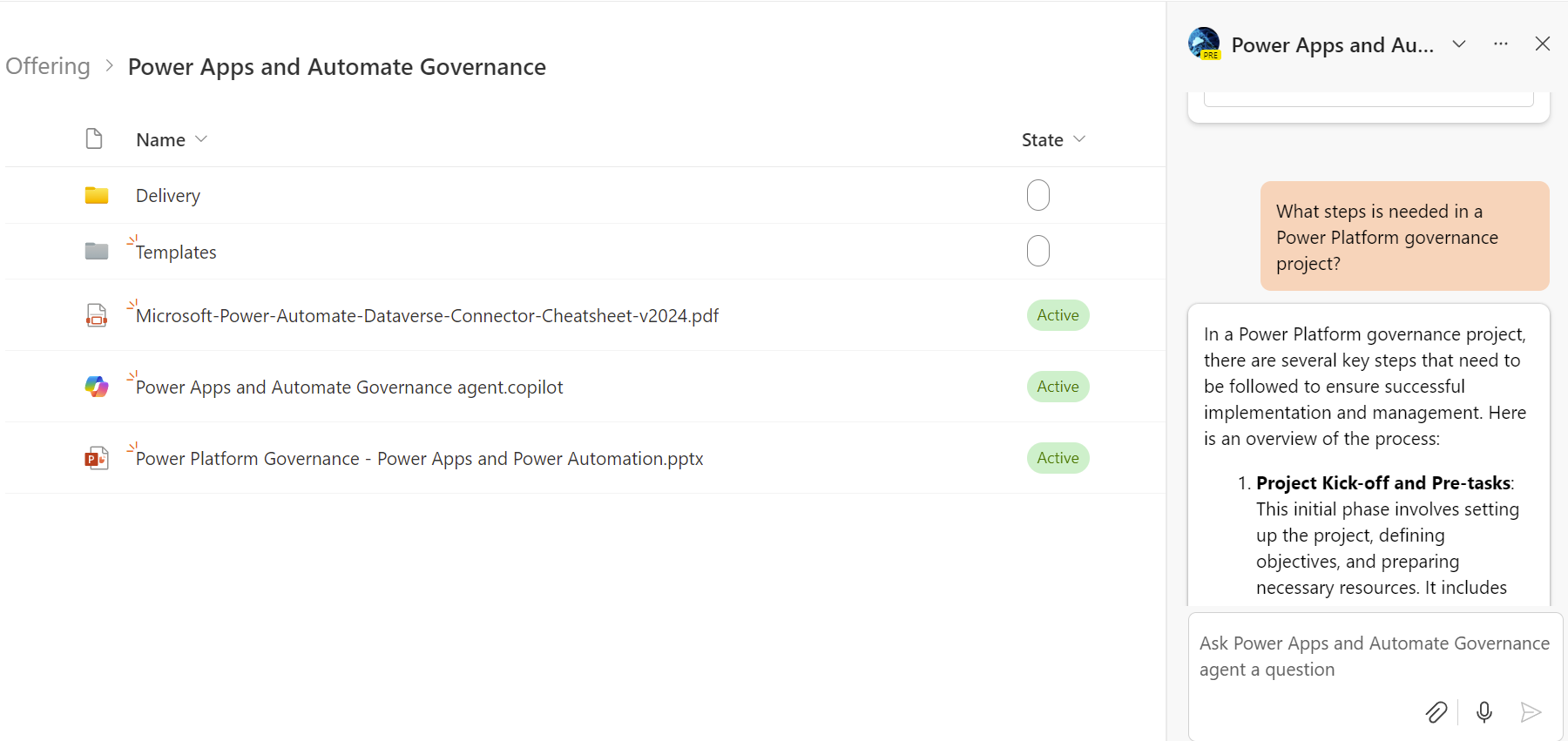
Task: Click Active badge for agent.copilot file
Action: pos(1058,387)
